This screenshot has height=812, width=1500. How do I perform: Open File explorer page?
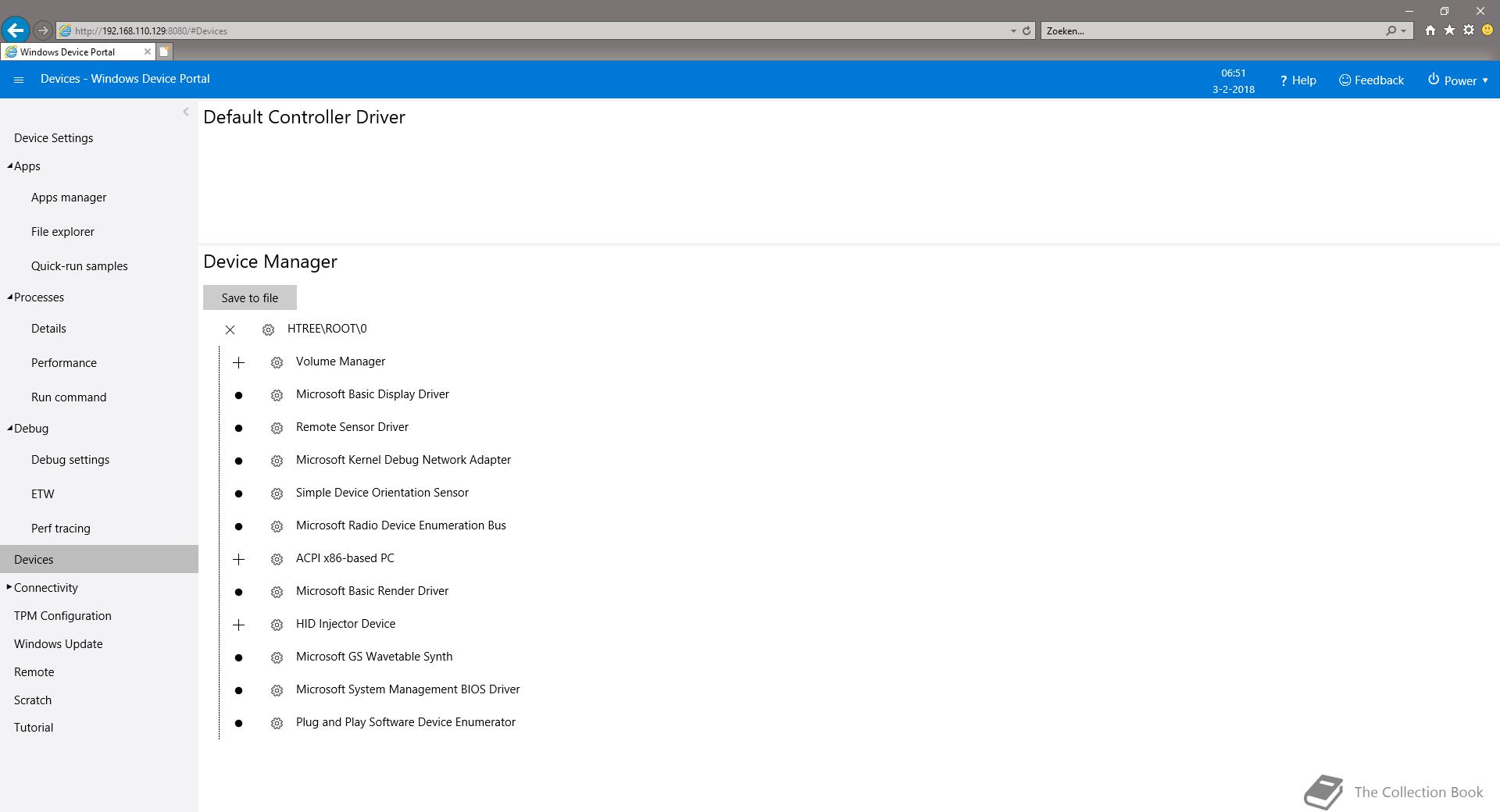tap(62, 232)
